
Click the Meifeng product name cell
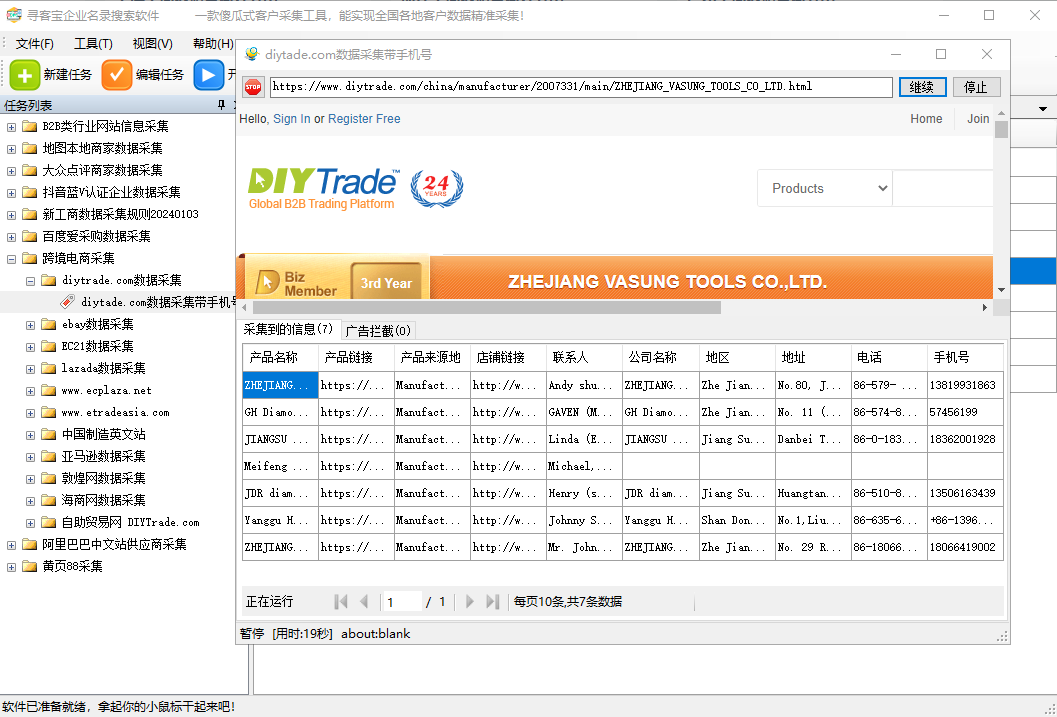click(280, 466)
